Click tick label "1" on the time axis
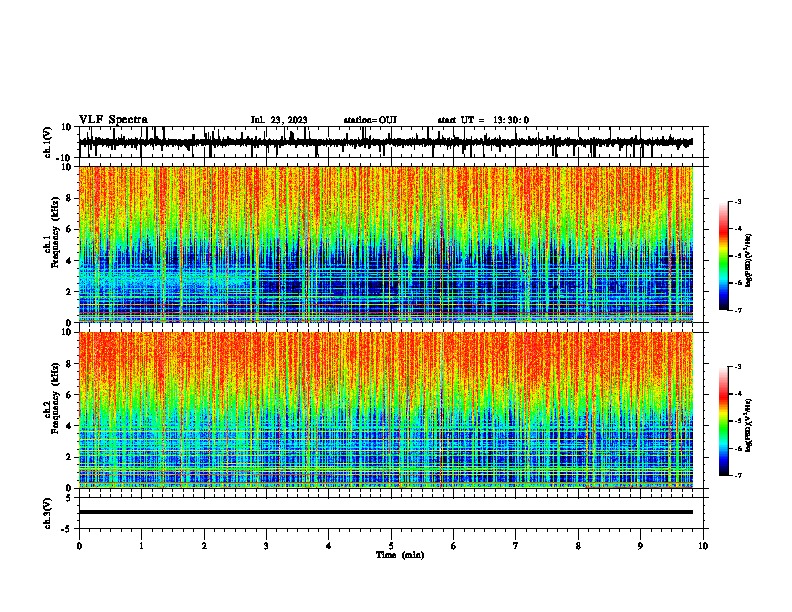This screenshot has width=792, height=612. point(141,546)
